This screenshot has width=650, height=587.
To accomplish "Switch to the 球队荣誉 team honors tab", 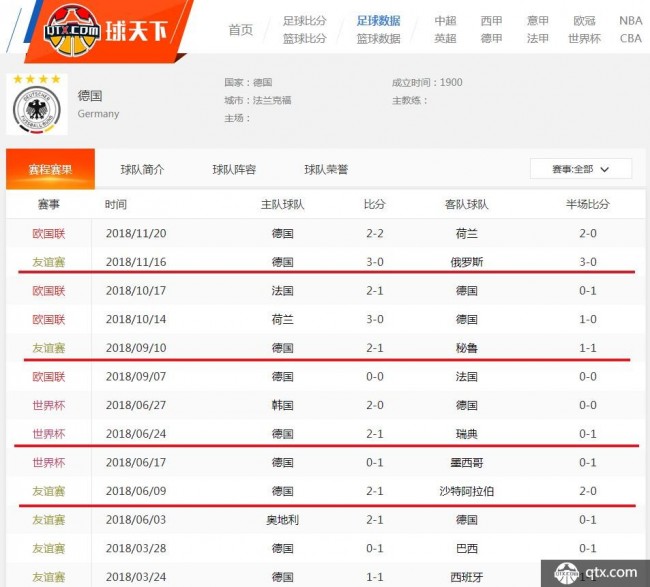I will click(326, 169).
